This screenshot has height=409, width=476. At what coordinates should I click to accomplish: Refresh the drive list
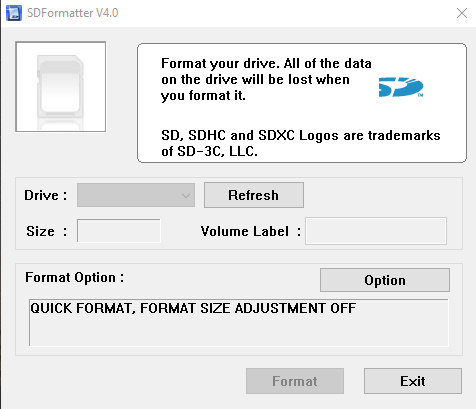(254, 195)
